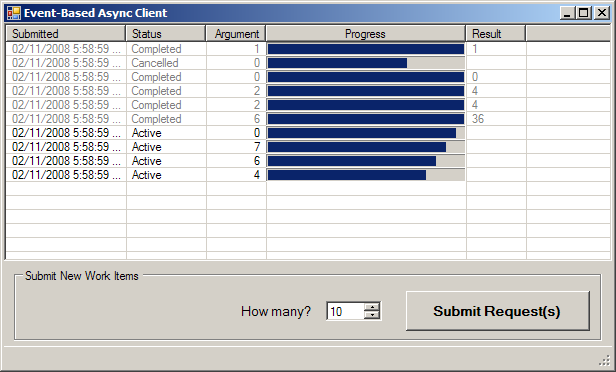The image size is (616, 372).
Task: Click the Argument value 7
Action: coord(257,147)
